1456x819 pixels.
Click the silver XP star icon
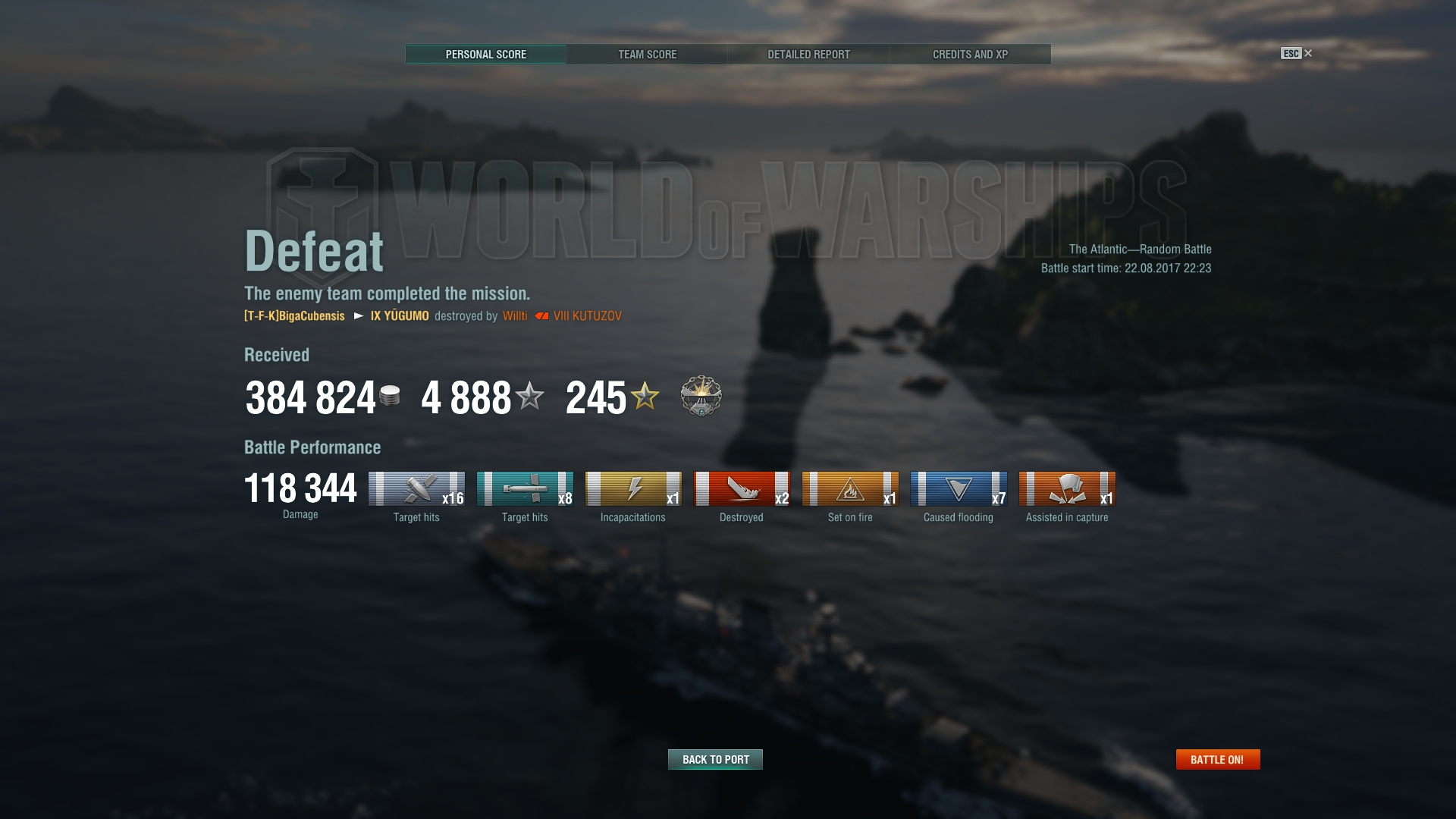coord(529,395)
